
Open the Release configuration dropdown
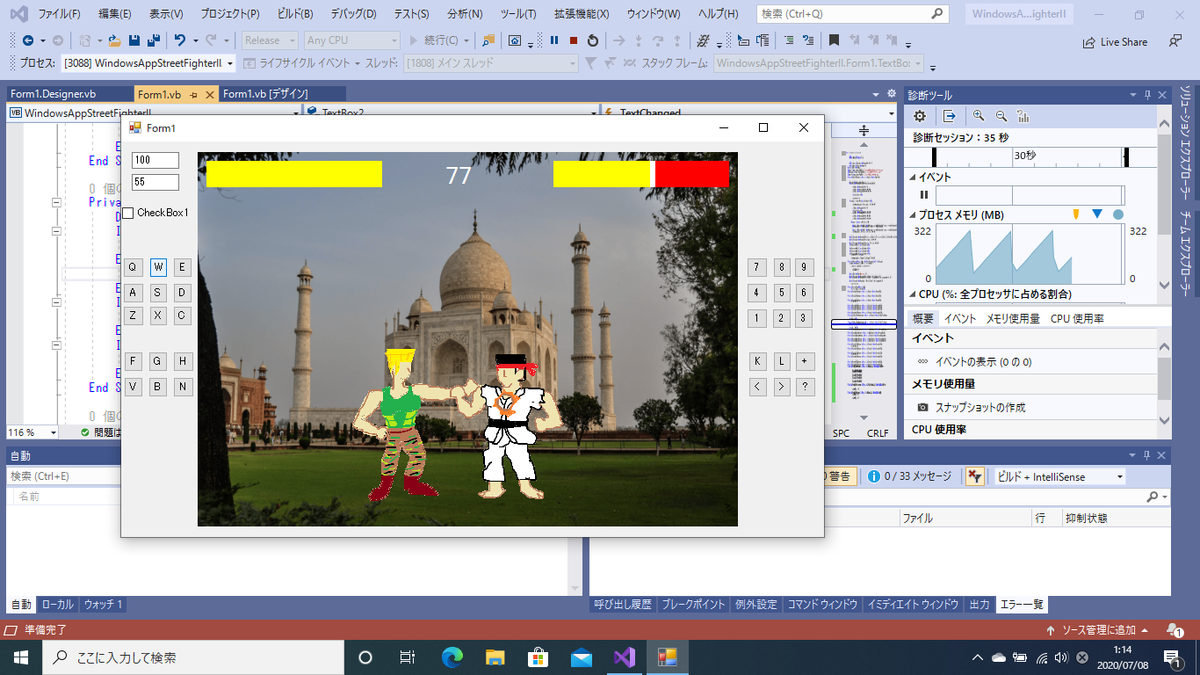tap(269, 41)
